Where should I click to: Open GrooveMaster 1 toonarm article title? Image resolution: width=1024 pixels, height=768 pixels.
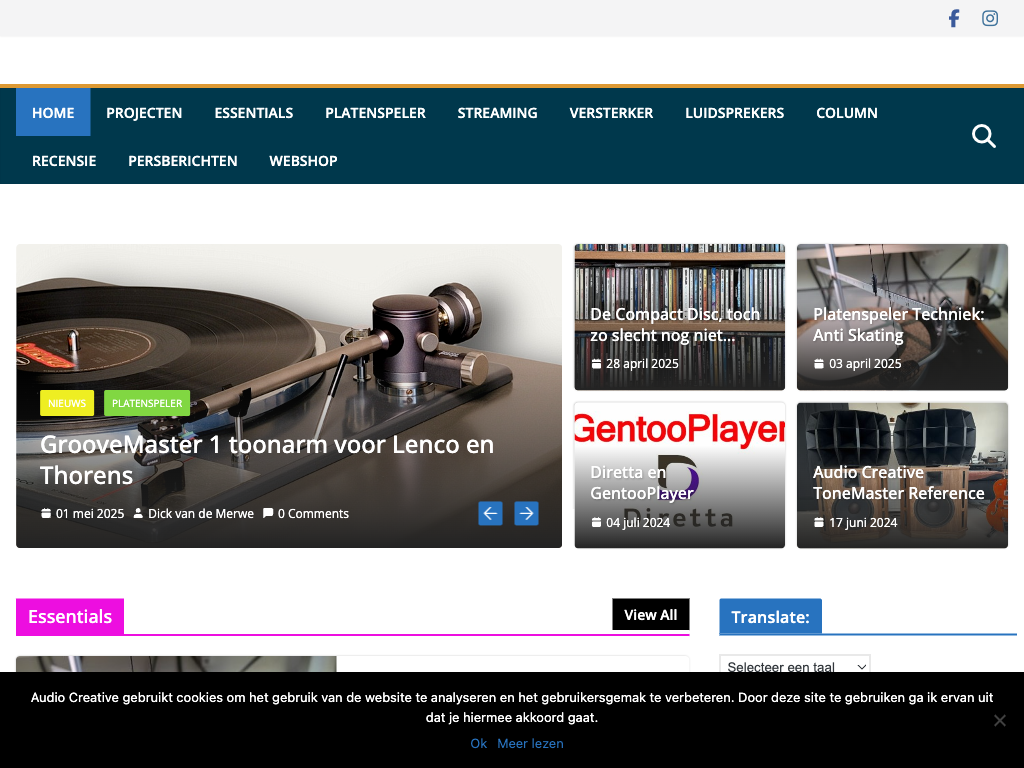[267, 460]
